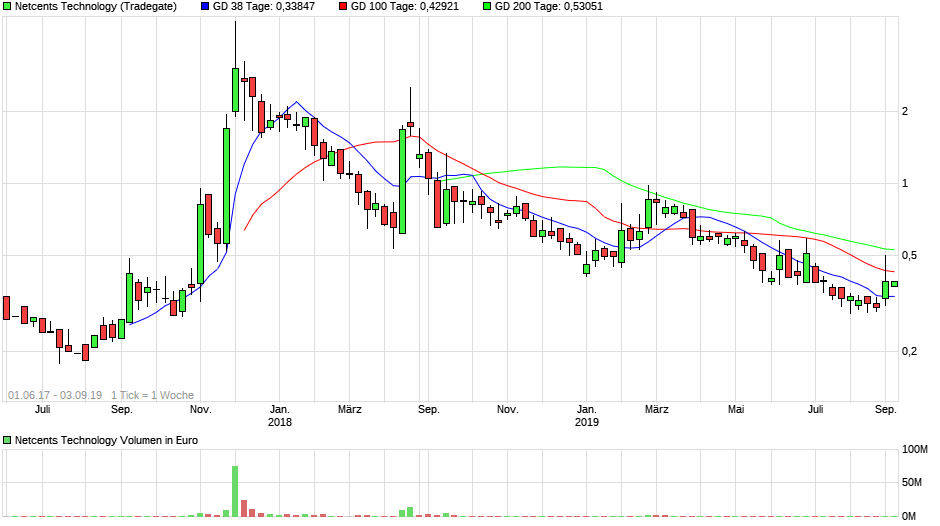Click the price axis label '0,2'
Screen dimensions: 940x526
[x=909, y=351]
